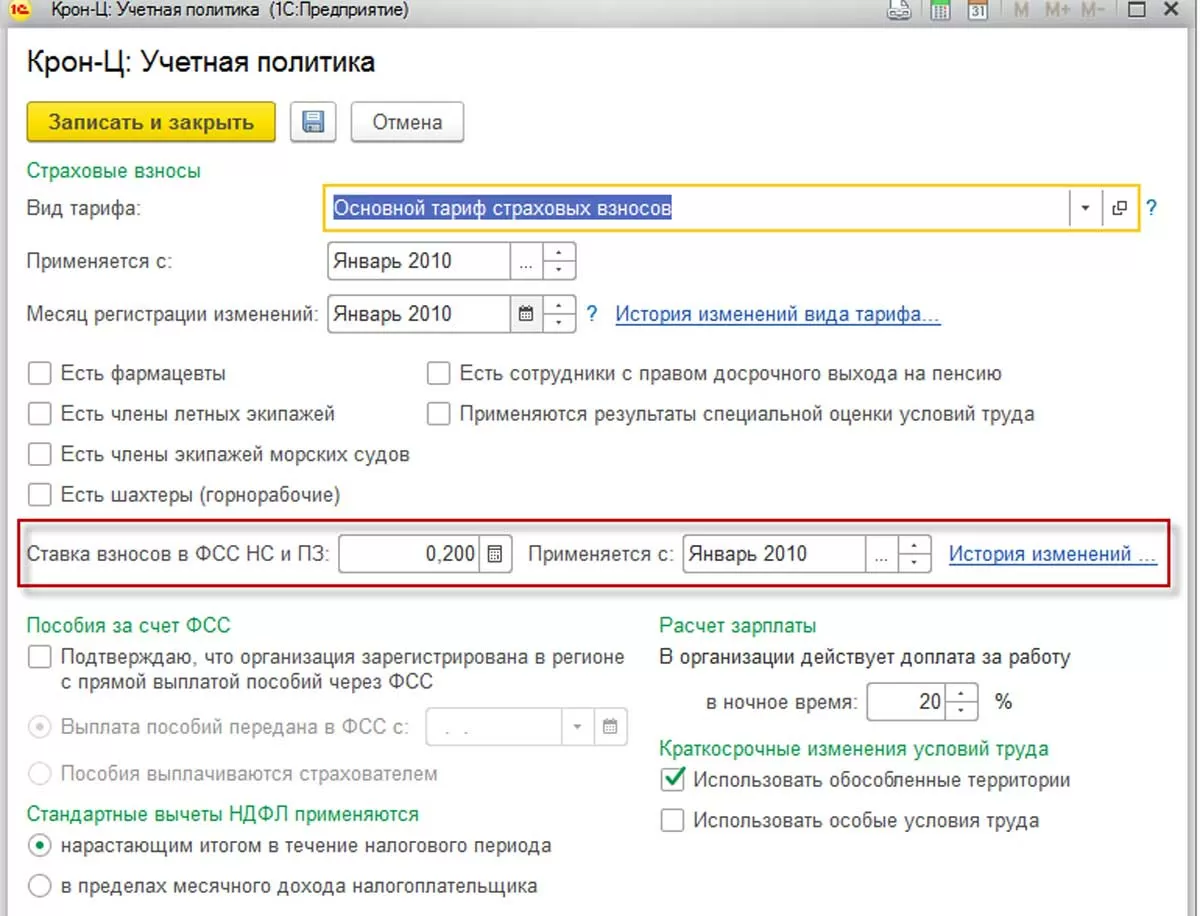The width and height of the screenshot is (1200, 916).
Task: Select Выплата пособий передана в ФСС radio
Action: click(40, 727)
